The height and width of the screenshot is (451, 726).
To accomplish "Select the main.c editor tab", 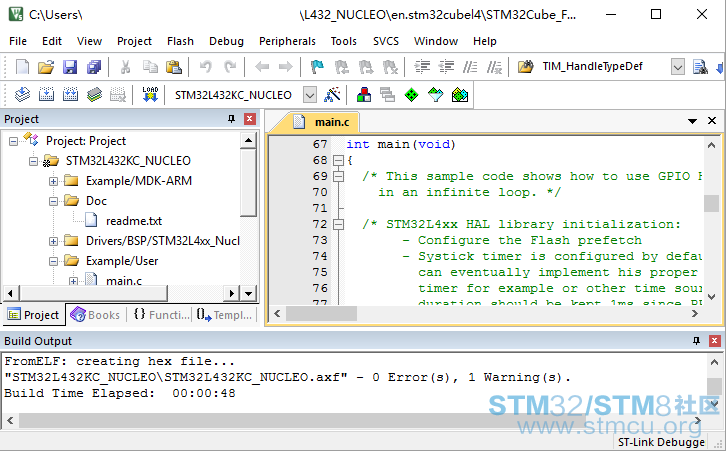I will (324, 122).
